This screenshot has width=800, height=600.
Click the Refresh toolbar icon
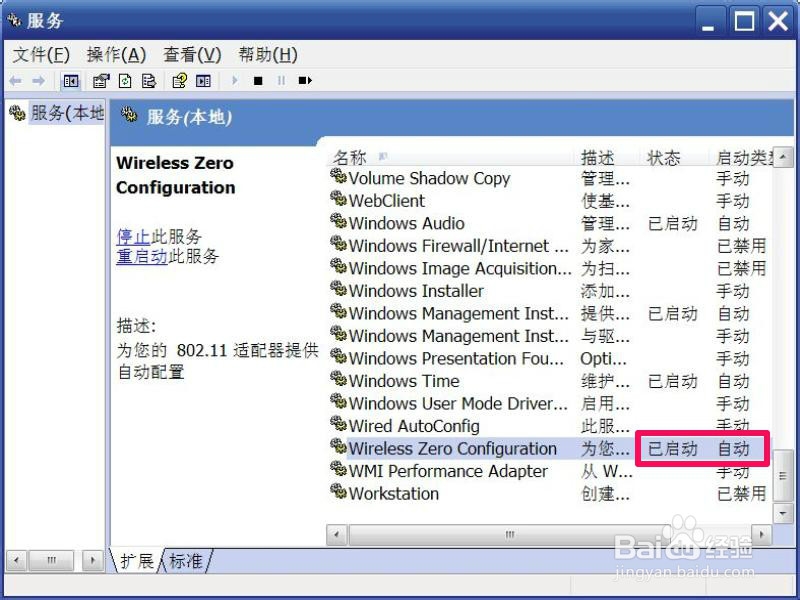point(125,81)
